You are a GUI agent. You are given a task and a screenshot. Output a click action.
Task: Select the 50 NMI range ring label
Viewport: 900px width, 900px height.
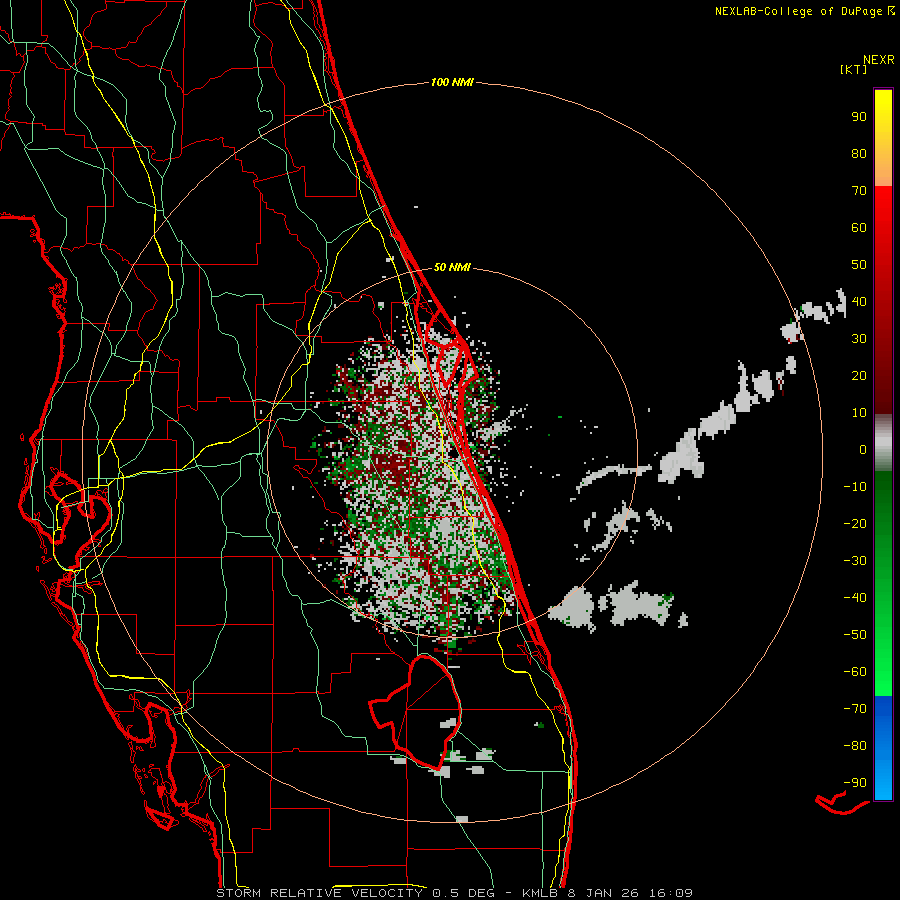(x=452, y=267)
